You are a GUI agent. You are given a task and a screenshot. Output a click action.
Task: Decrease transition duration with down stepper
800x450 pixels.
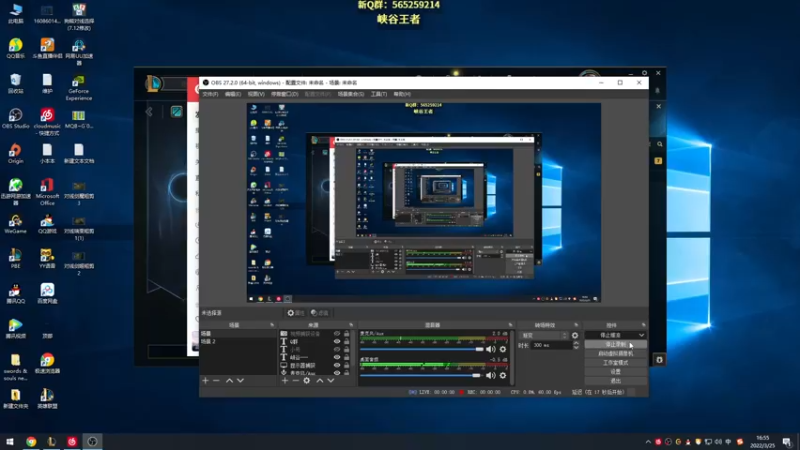click(576, 347)
